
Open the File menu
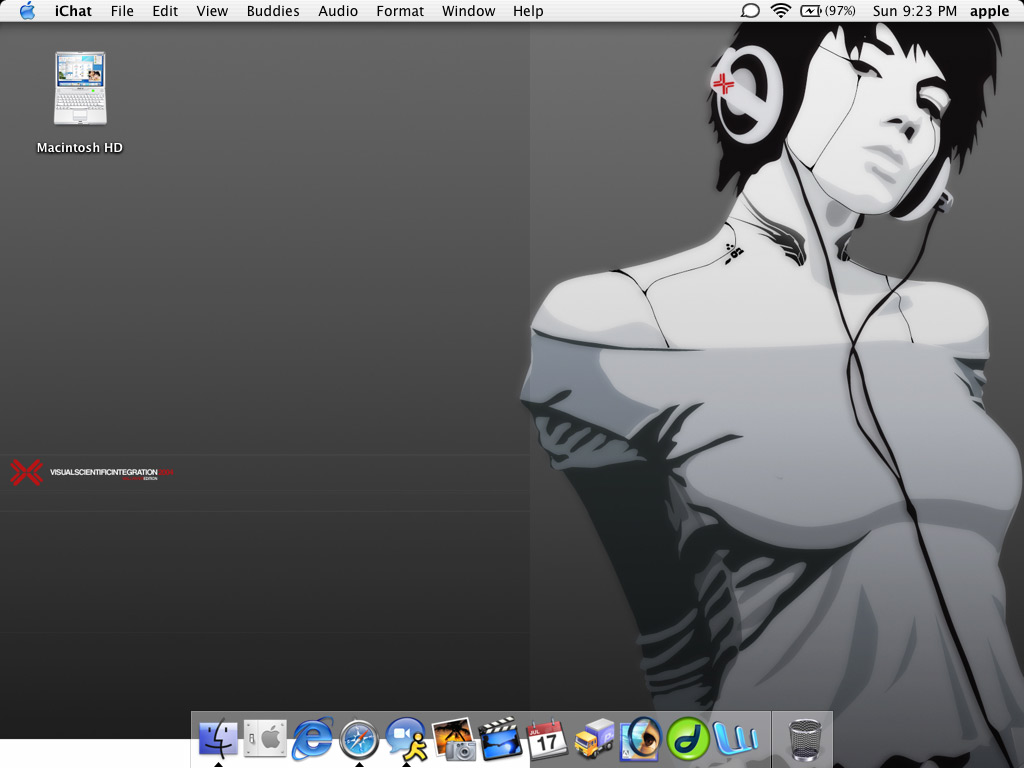[122, 11]
